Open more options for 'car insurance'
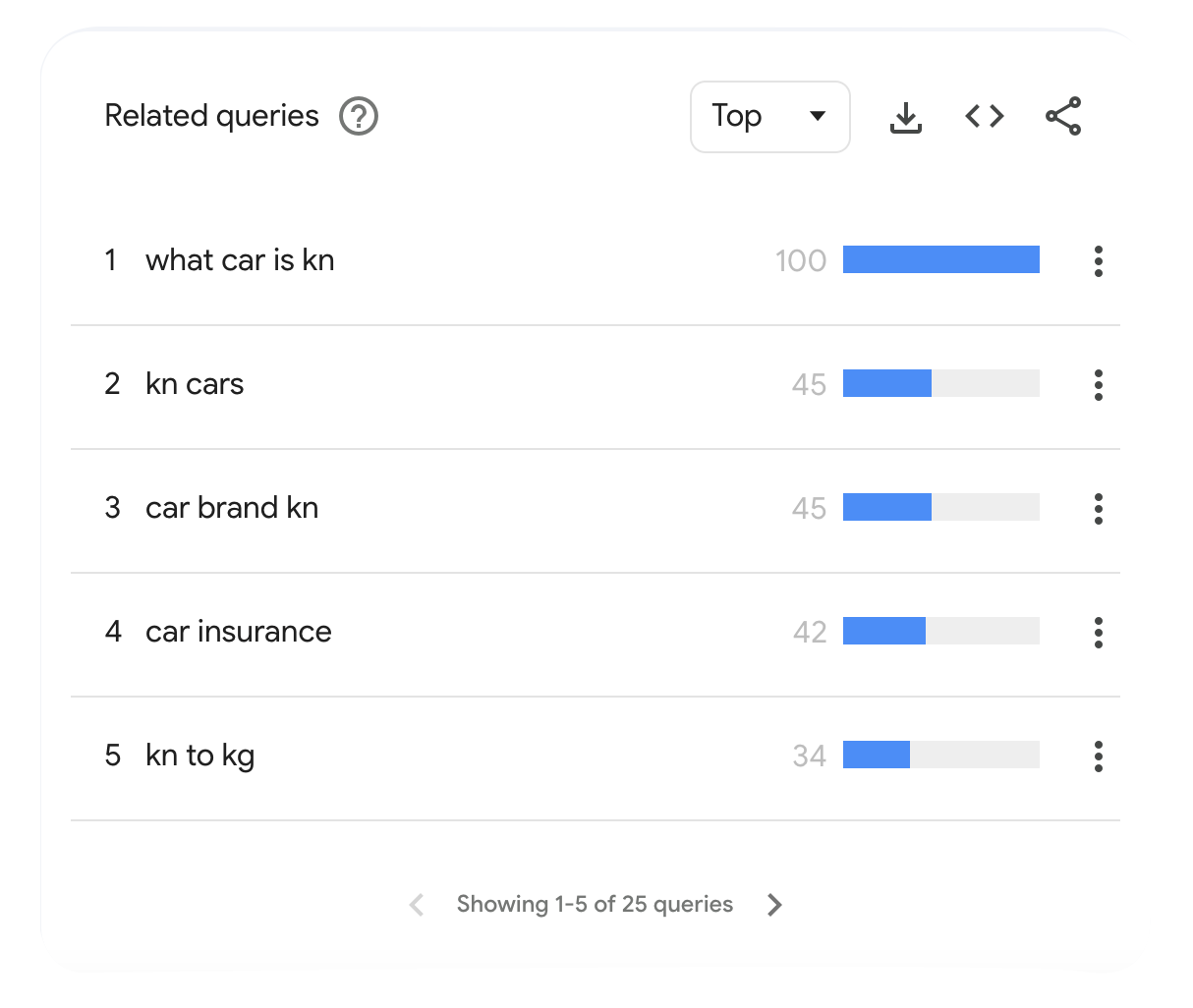Viewport: 1193px width, 1008px height. click(x=1099, y=632)
